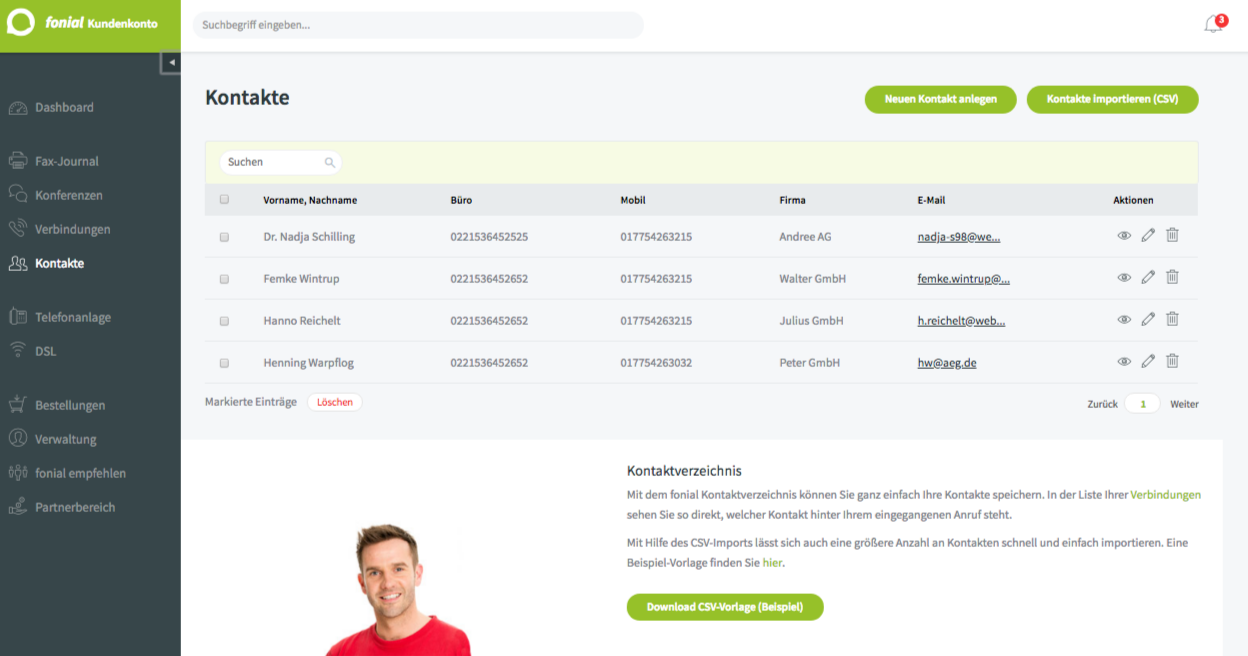Focus the contacts Suchen field
The width and height of the screenshot is (1248, 656).
pyautogui.click(x=280, y=162)
